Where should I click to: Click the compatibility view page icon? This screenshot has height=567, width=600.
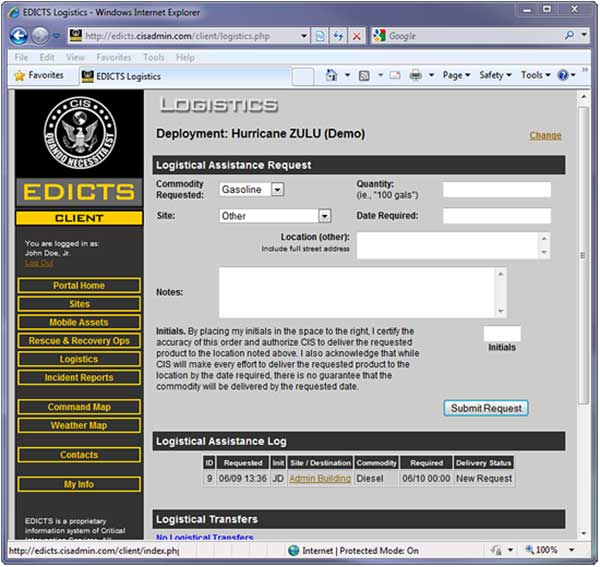tap(320, 36)
